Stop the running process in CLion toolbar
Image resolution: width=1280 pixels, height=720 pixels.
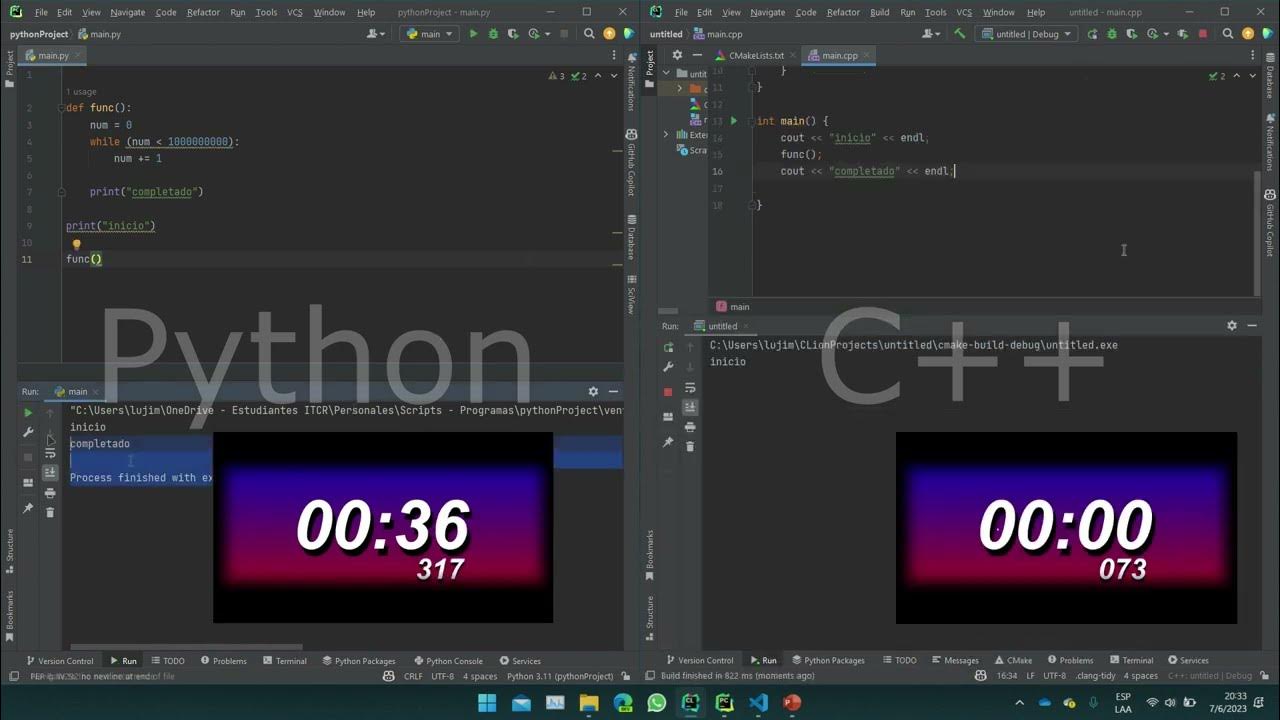click(x=1202, y=34)
